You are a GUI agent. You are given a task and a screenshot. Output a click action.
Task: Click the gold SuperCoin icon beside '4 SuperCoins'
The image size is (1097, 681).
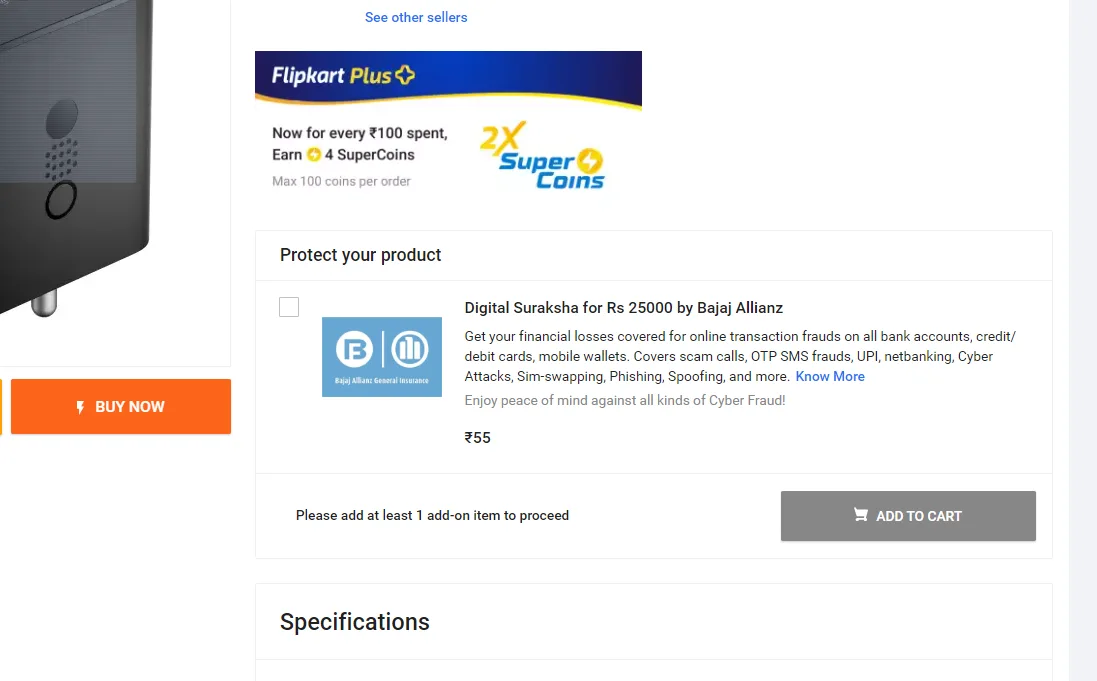click(x=314, y=155)
